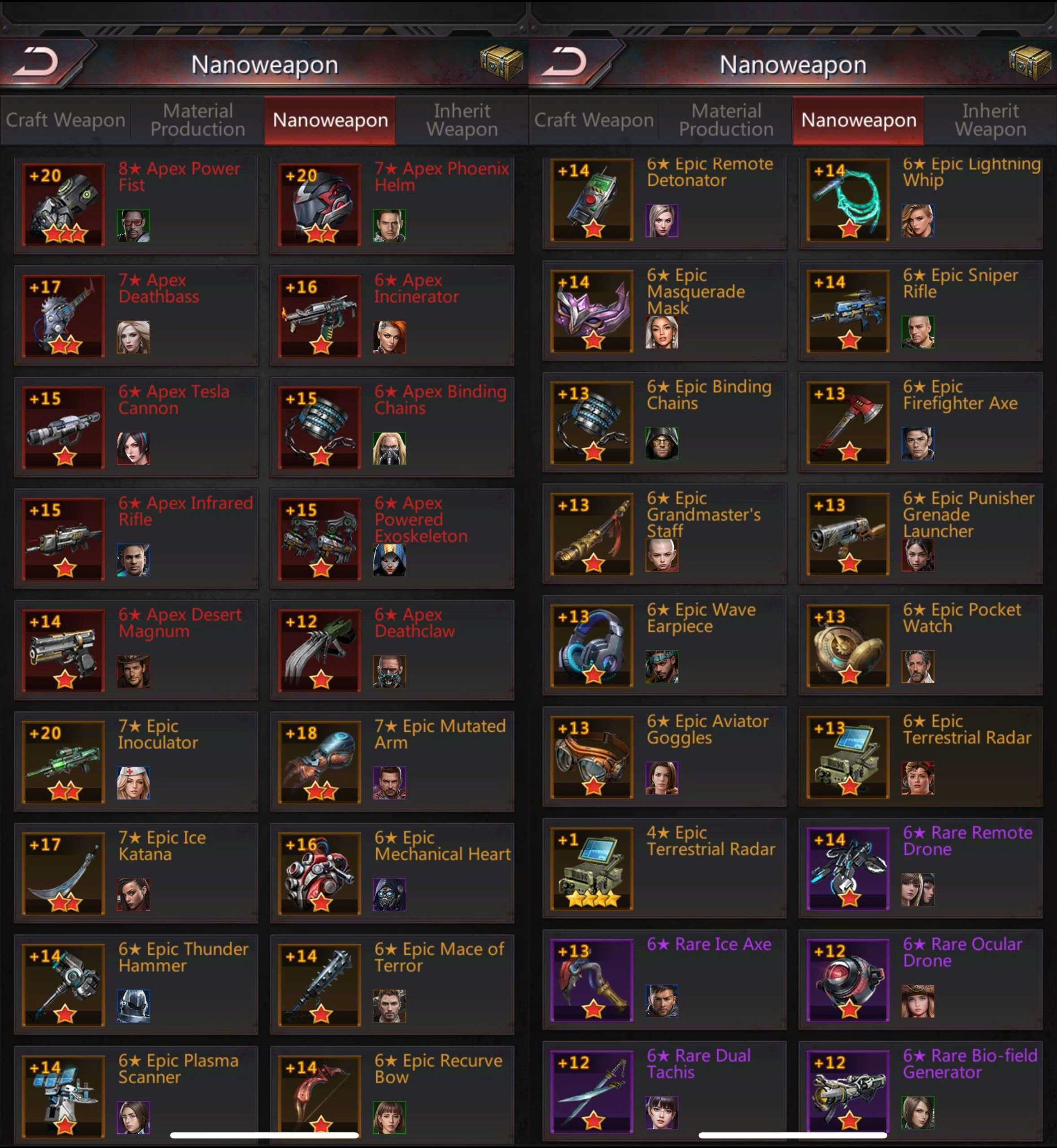
Task: Tap the Rare Ocular Drone icon
Action: [848, 980]
